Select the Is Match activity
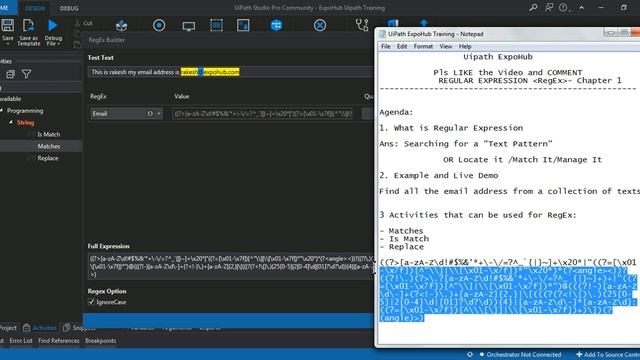 pos(48,134)
